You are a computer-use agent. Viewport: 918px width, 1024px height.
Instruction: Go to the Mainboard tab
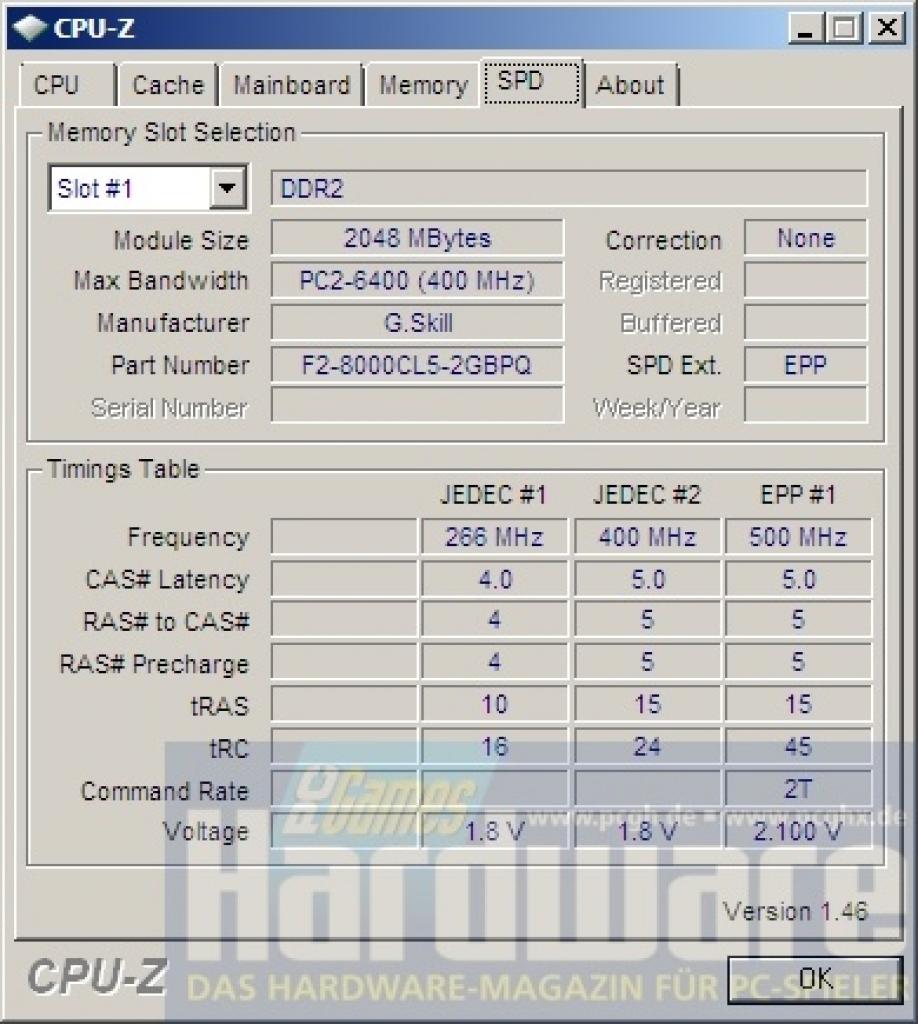coord(291,84)
